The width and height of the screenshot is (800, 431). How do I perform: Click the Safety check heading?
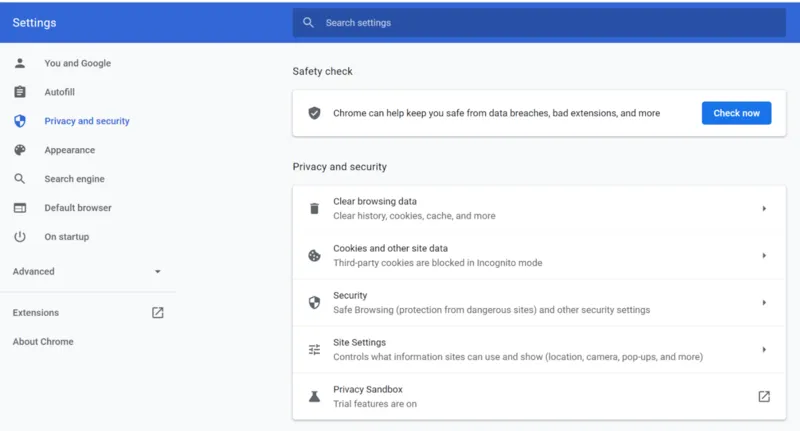pyautogui.click(x=322, y=71)
